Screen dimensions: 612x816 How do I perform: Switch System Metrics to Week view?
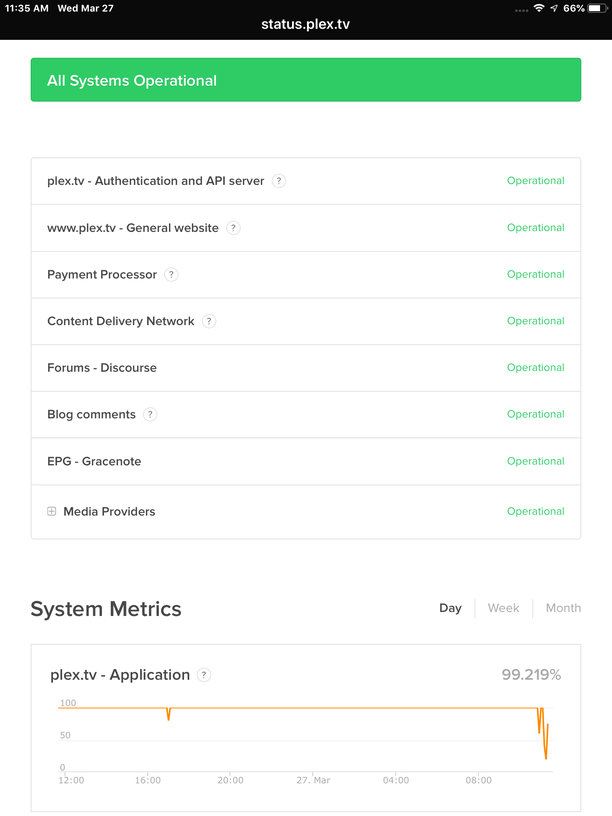point(503,608)
